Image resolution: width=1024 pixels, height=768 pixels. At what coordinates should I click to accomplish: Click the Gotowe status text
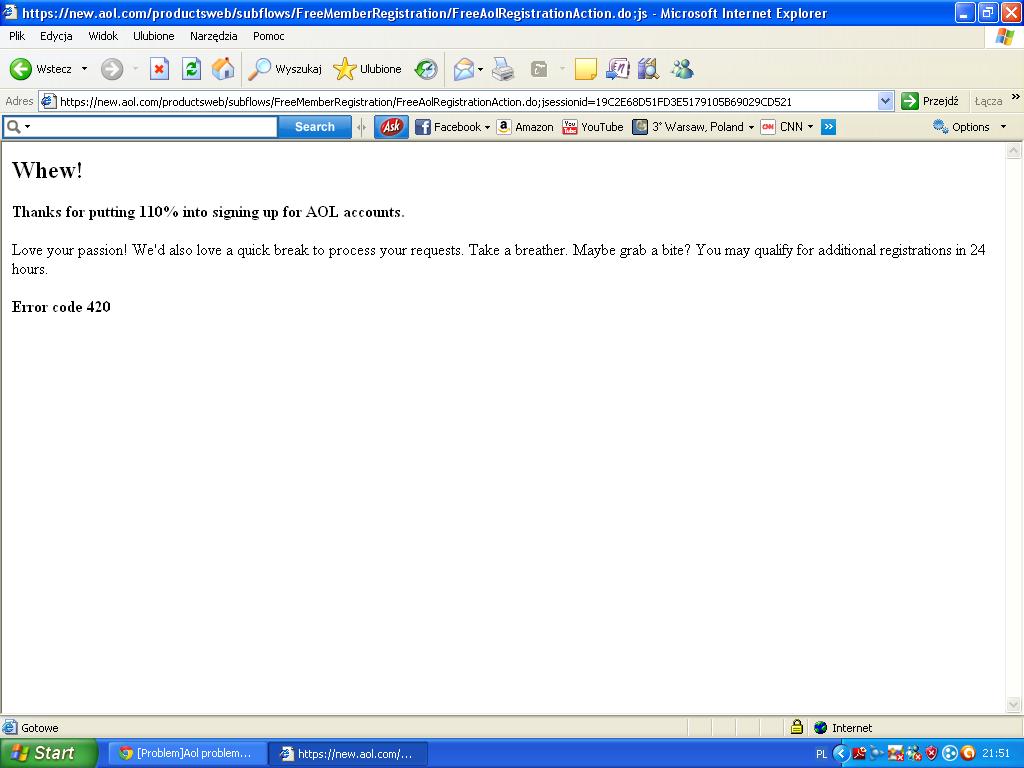click(40, 728)
